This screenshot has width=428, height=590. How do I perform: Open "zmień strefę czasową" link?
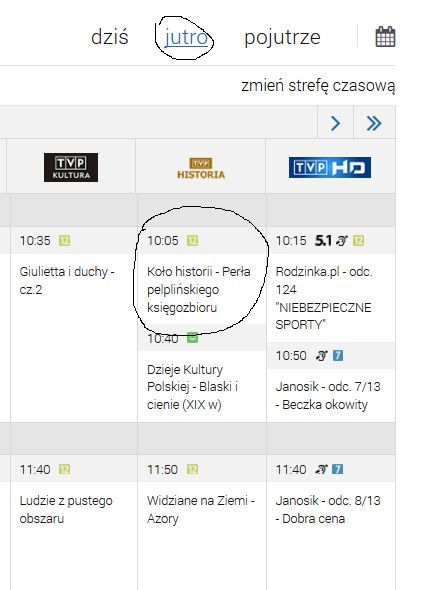point(318,86)
